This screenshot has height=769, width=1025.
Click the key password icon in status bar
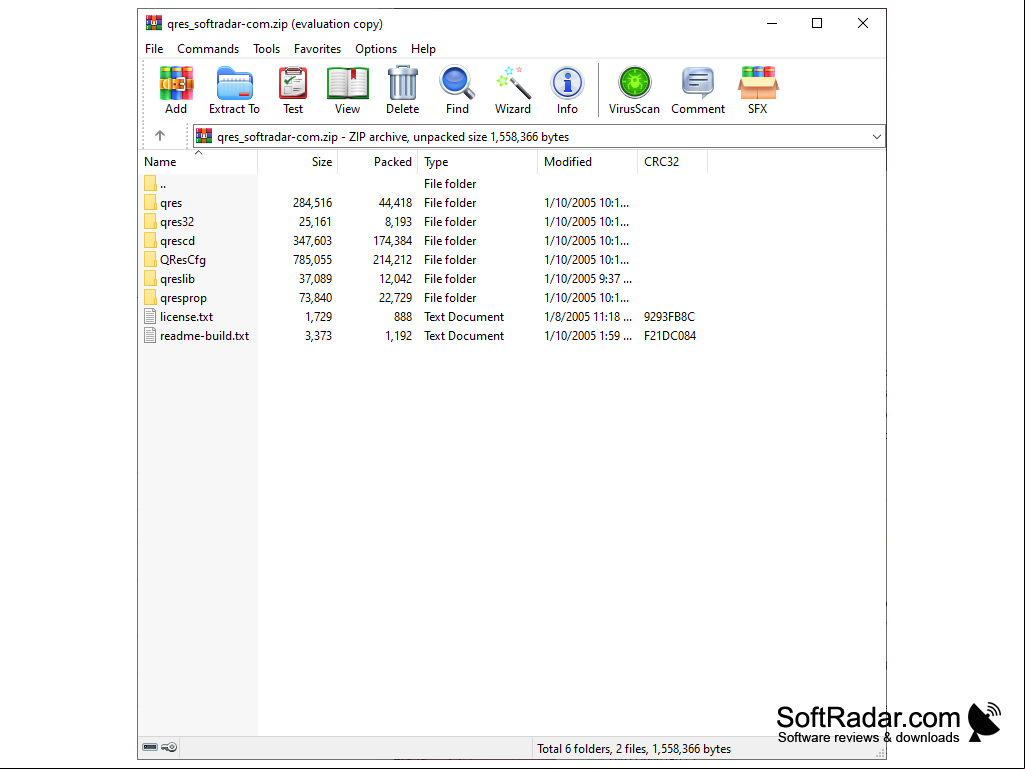click(169, 747)
